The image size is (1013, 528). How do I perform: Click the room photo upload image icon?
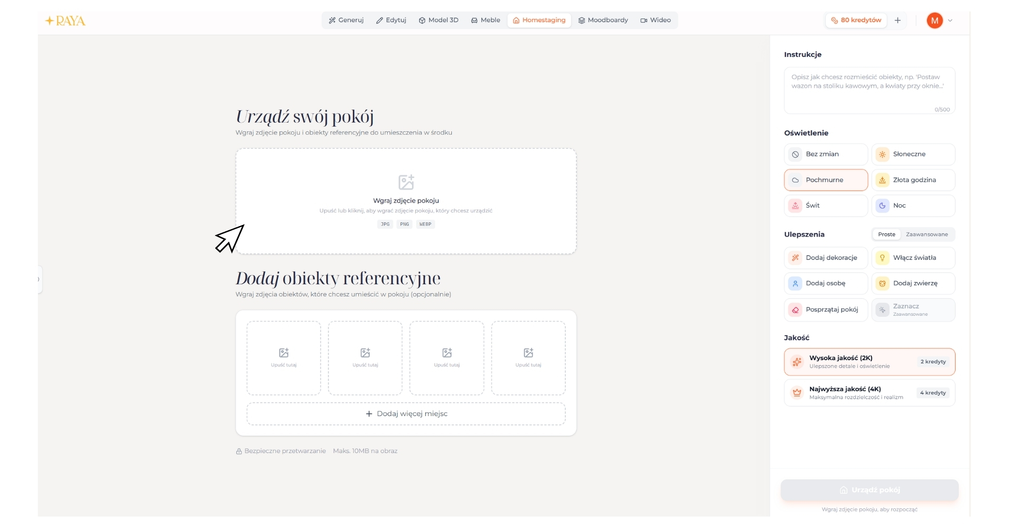pyautogui.click(x=406, y=182)
